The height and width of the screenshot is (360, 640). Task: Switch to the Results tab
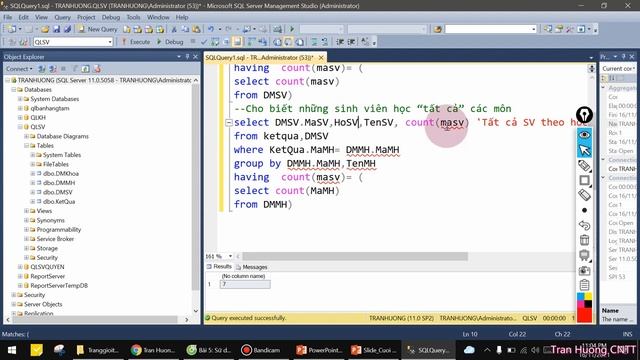click(x=219, y=267)
